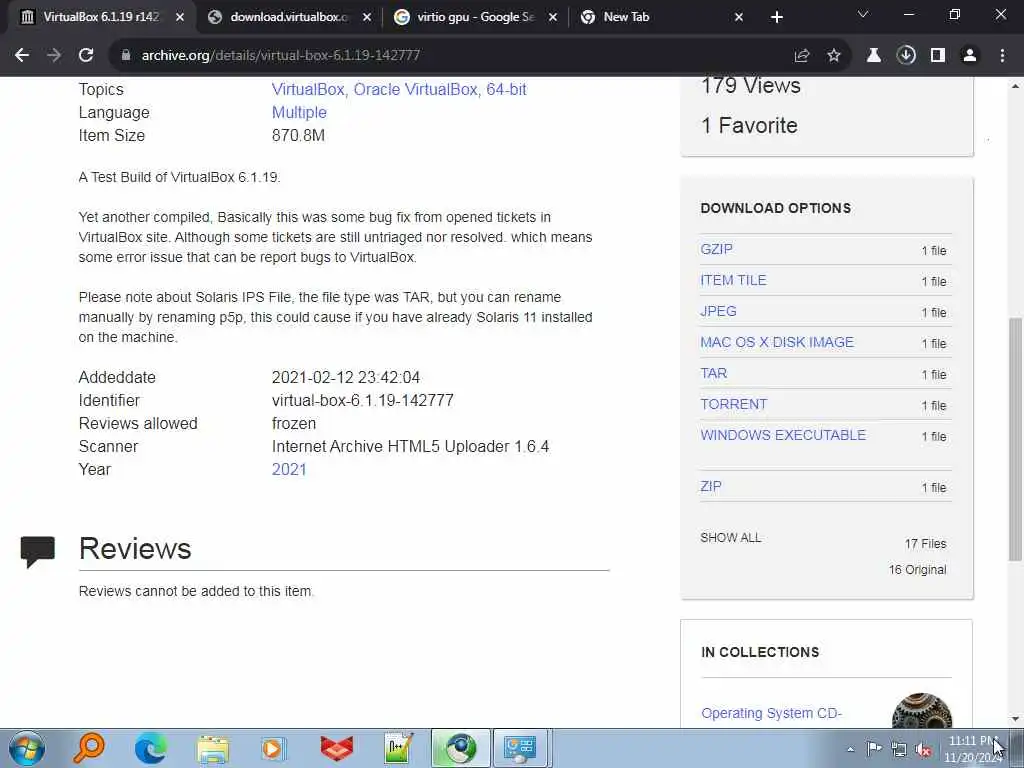Click the 17 Files count text
The height and width of the screenshot is (768, 1024).
[x=925, y=544]
